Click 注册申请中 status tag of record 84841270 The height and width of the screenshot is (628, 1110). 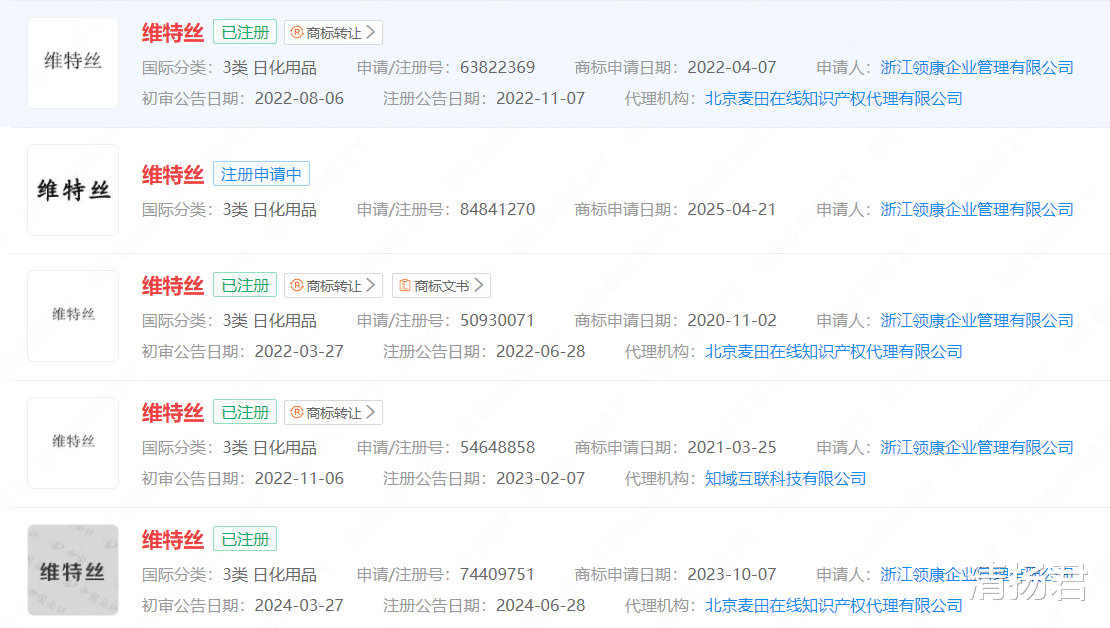pyautogui.click(x=261, y=174)
